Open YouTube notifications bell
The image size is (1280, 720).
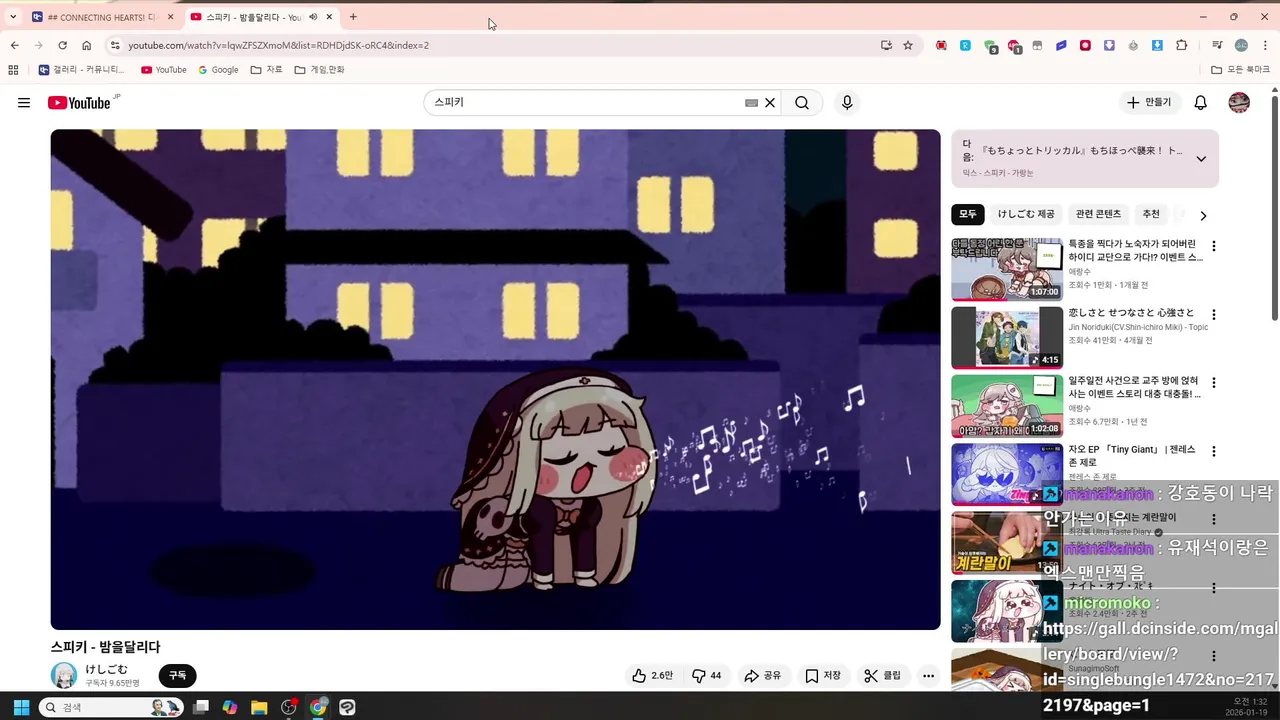pyautogui.click(x=1201, y=103)
